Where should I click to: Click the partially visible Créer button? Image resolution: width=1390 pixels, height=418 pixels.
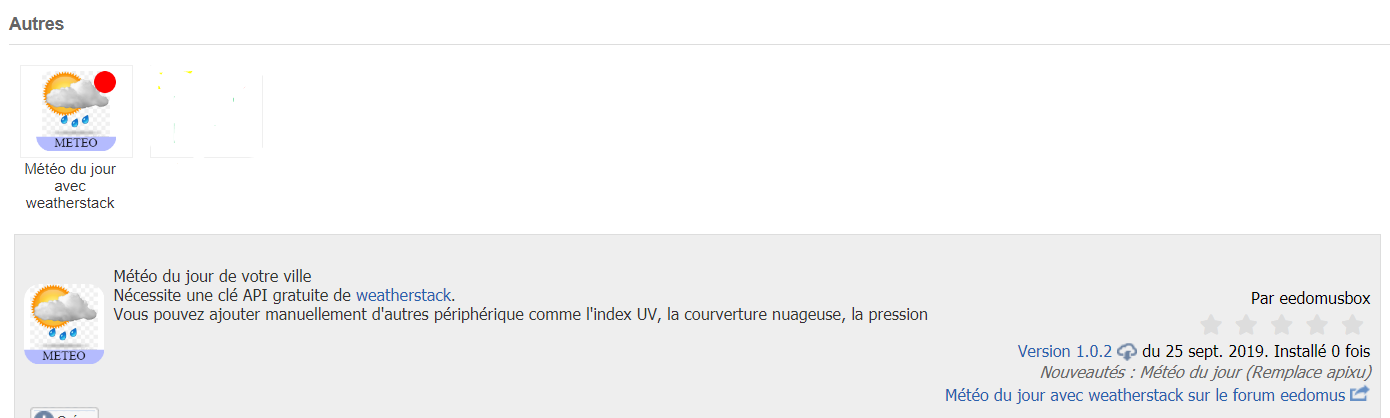pos(65,413)
